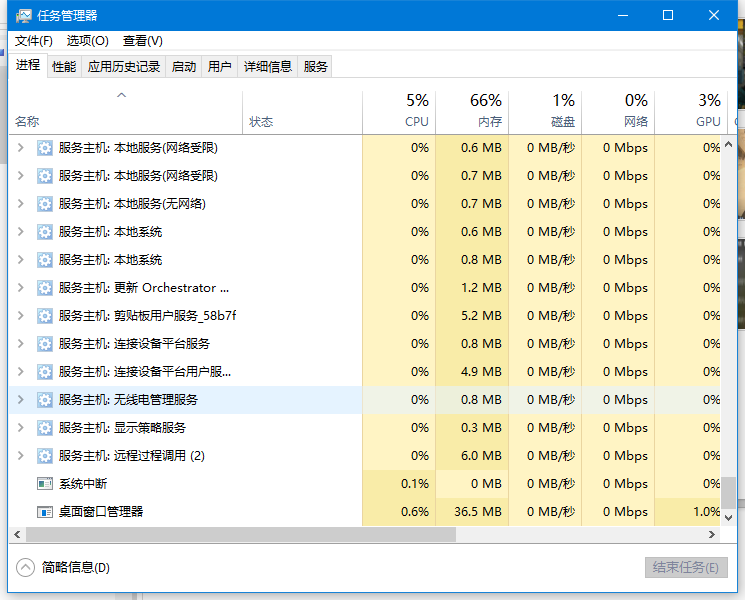Switch to the 服务 tab
The width and height of the screenshot is (745, 600).
click(315, 67)
